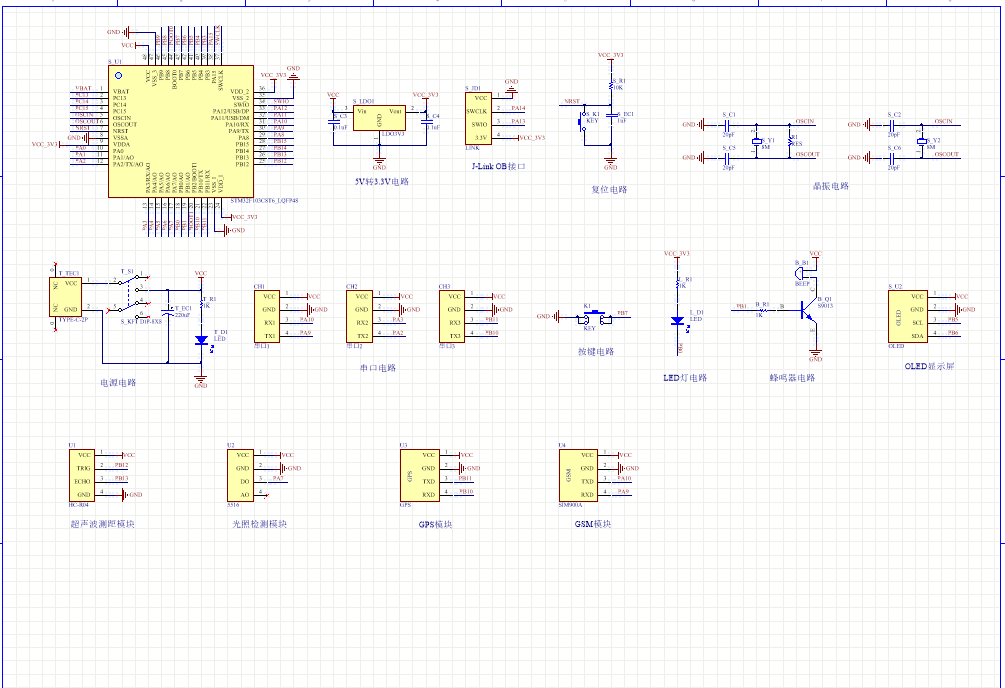This screenshot has height=688, width=1005.
Task: Click the T_TEC1 TYPE-C power connector
Action: coord(65,296)
